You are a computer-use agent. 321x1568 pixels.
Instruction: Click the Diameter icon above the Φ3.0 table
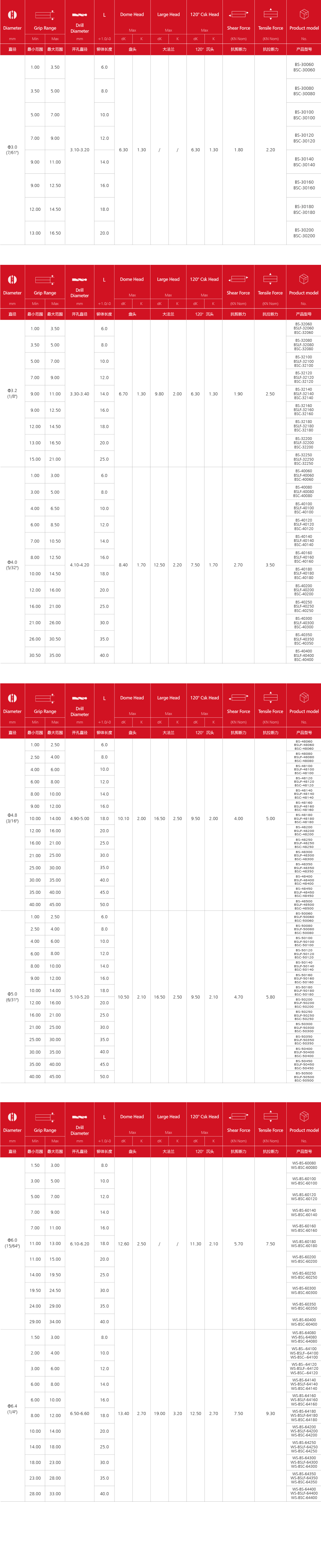(x=12, y=15)
